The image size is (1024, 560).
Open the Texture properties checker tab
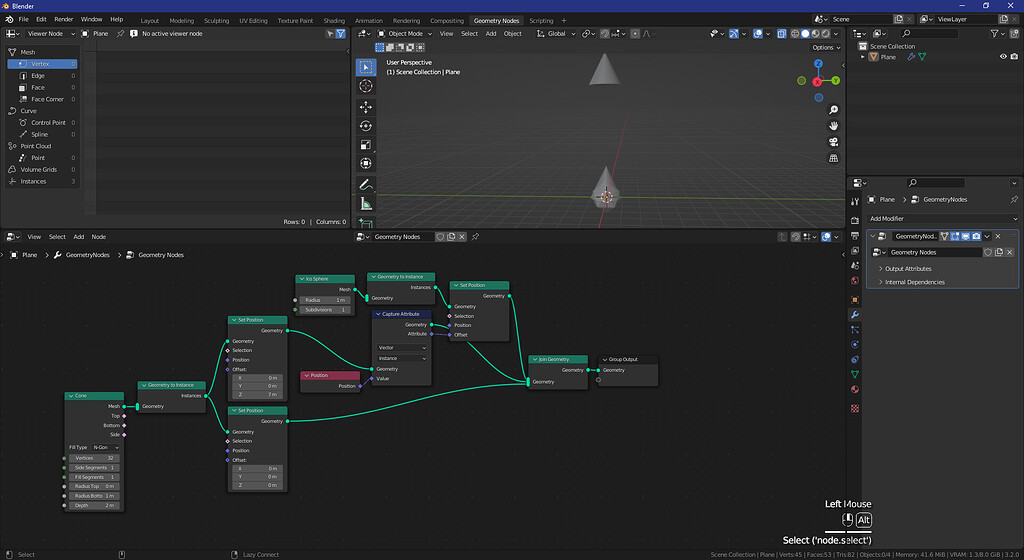[855, 408]
